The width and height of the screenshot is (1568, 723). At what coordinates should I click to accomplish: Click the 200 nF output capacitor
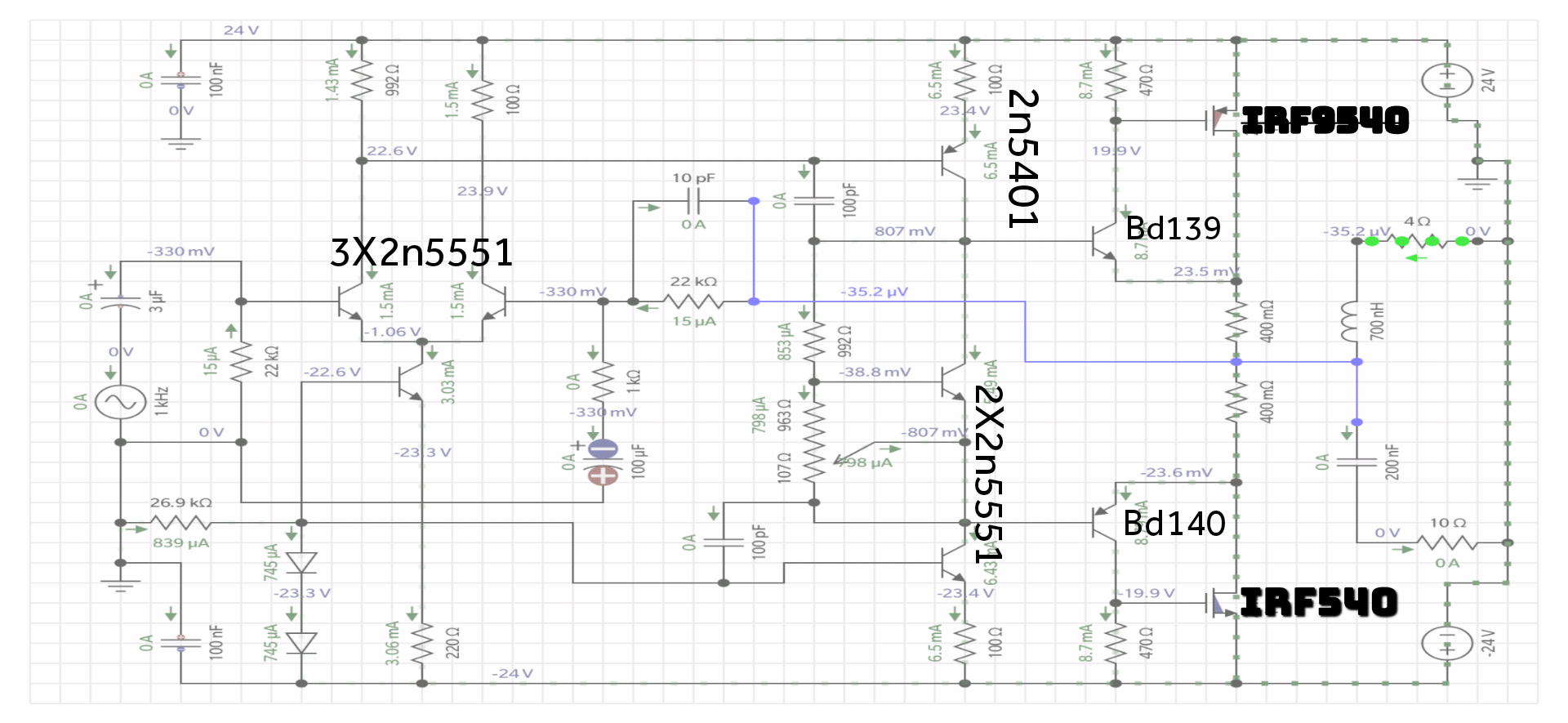coord(1356,462)
